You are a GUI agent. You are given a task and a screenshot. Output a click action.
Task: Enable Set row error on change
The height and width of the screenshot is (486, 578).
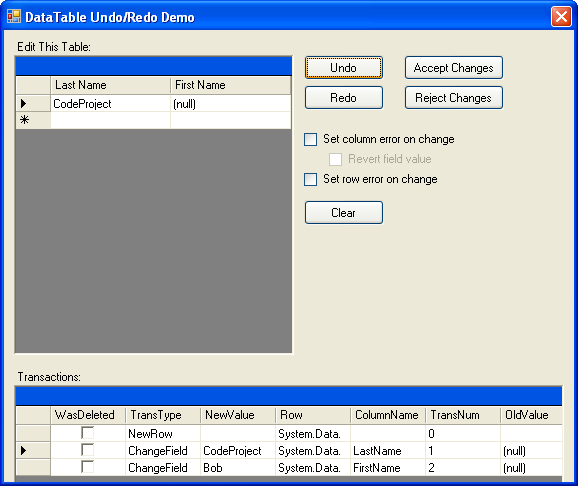coord(310,180)
